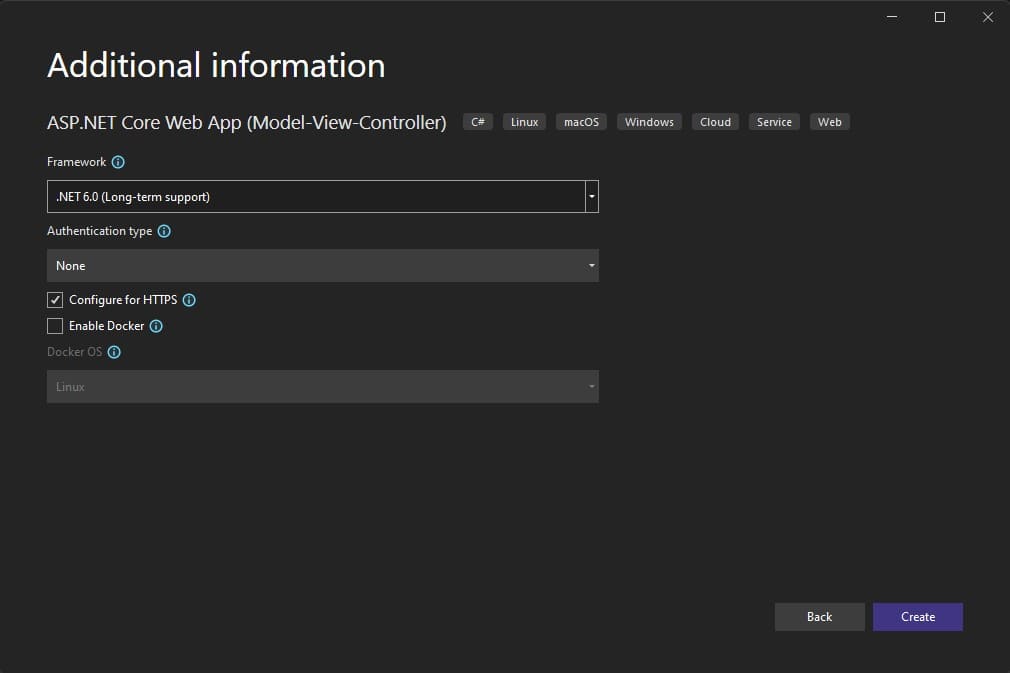
Task: Uncheck Configure for HTTPS
Action: tap(55, 300)
